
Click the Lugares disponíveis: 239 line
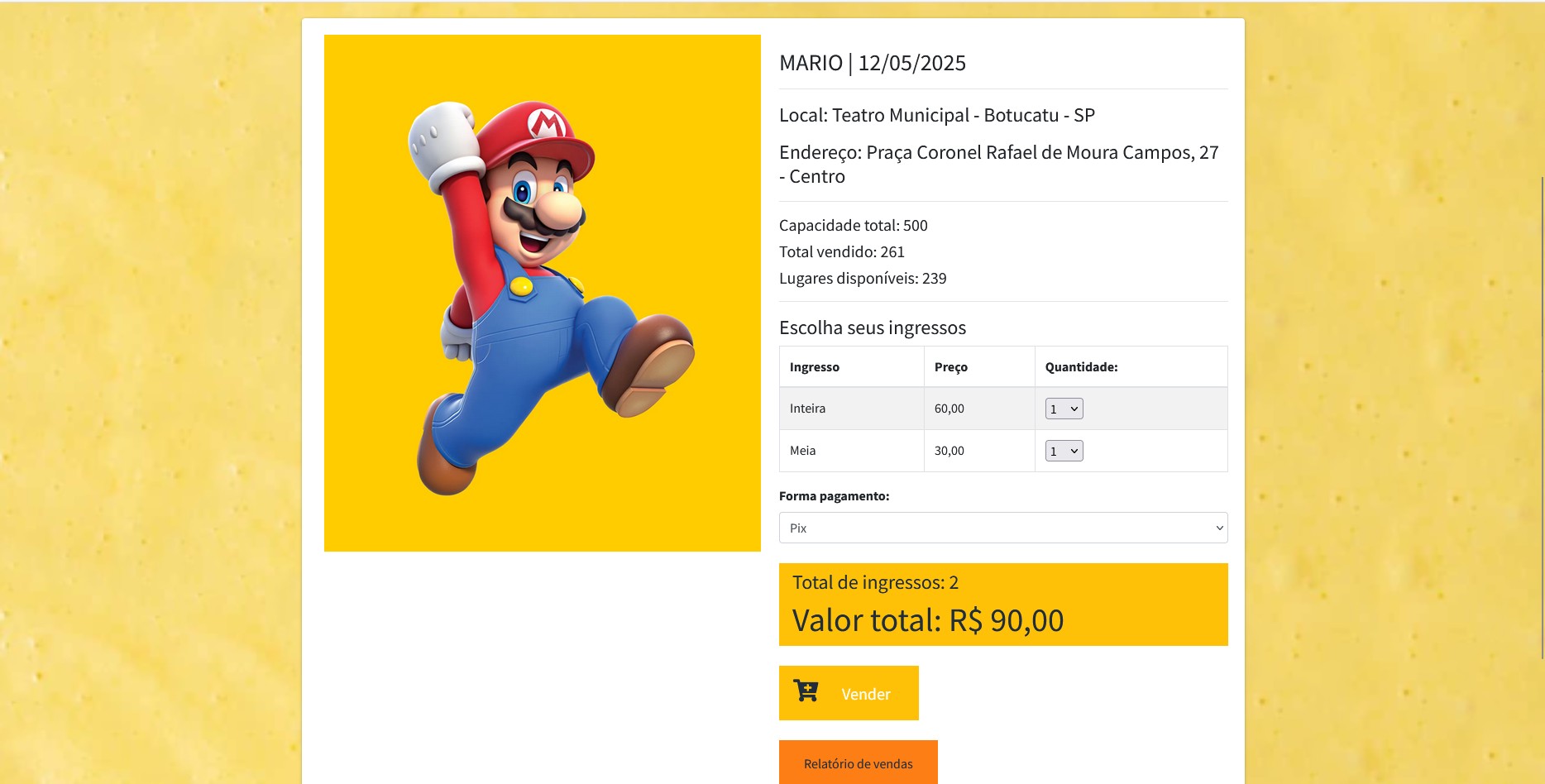click(862, 279)
